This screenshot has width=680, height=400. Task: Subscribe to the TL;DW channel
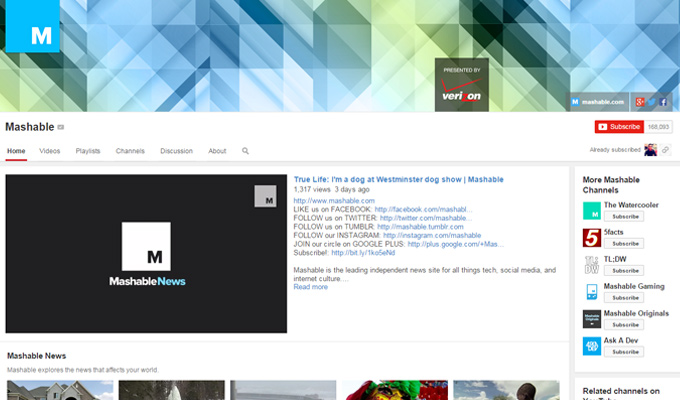click(x=624, y=270)
